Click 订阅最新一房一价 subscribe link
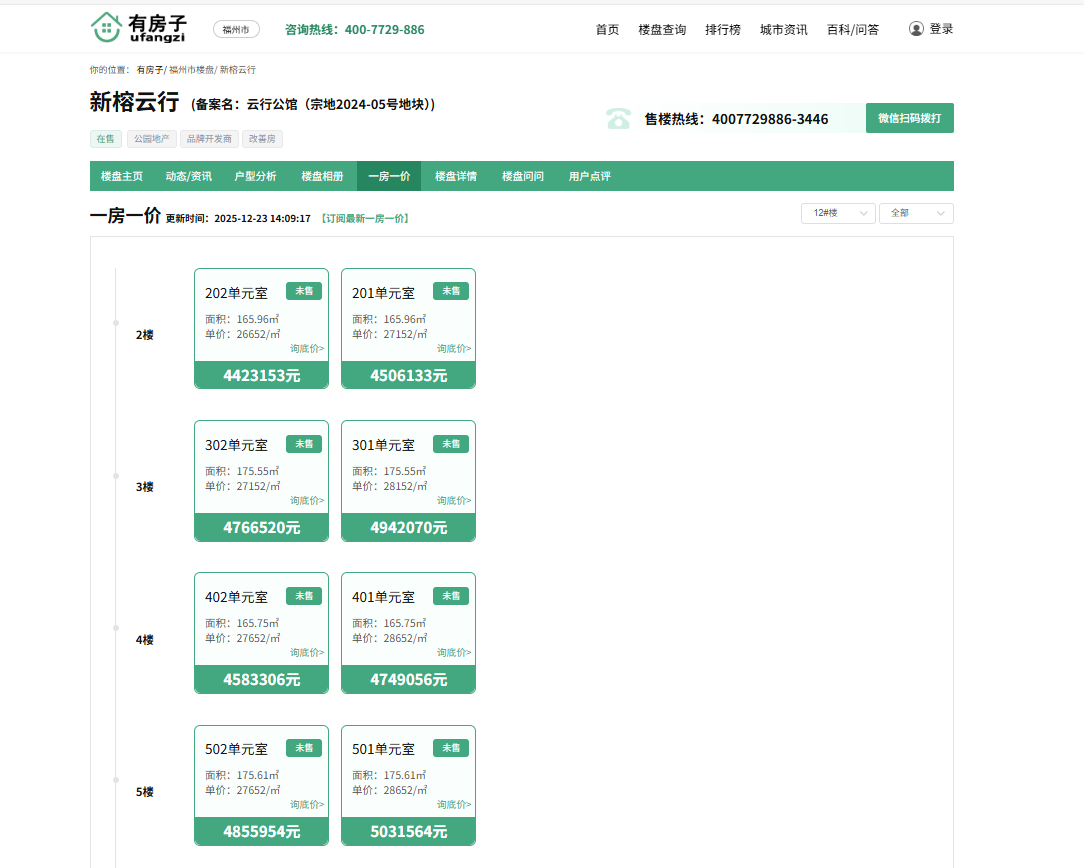Screen dimensions: 1084x868 364,218
